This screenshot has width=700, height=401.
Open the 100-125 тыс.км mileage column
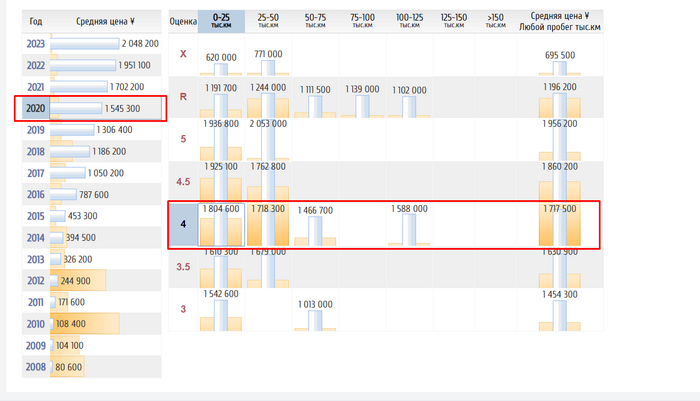(x=409, y=21)
